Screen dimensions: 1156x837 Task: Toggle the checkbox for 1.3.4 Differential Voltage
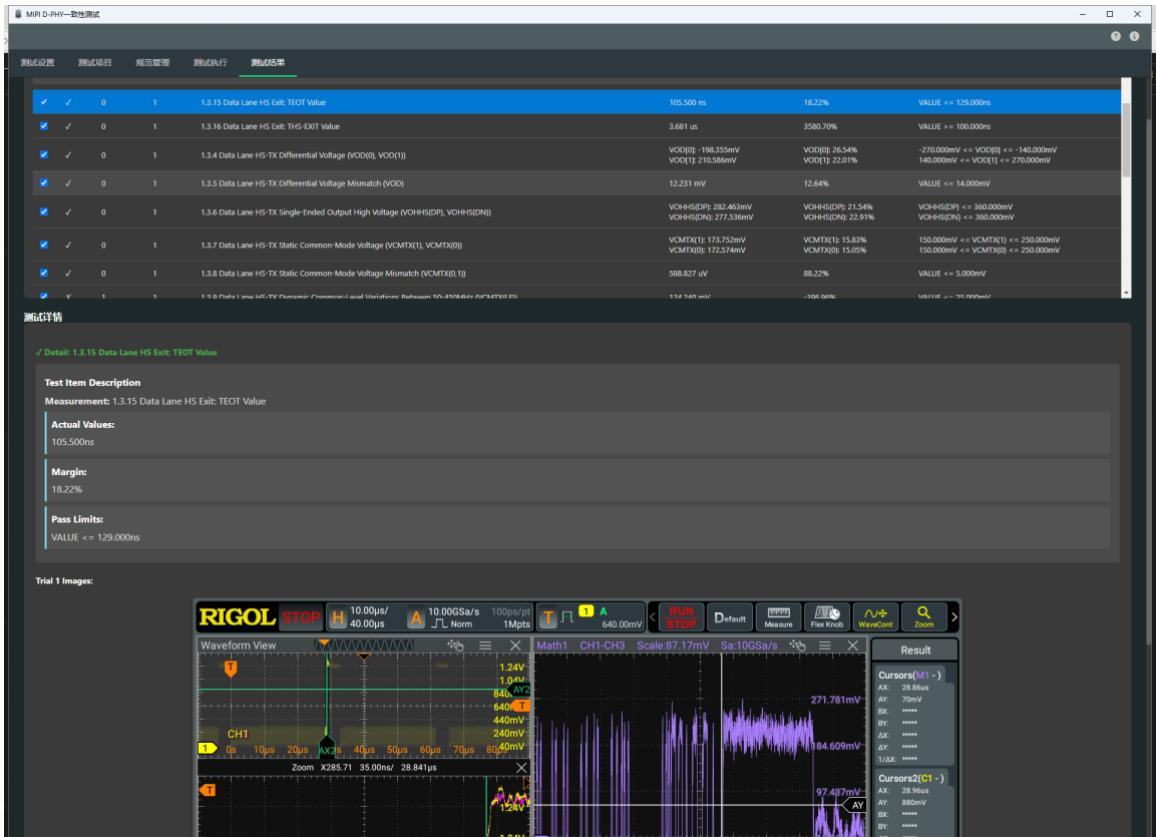(x=44, y=155)
